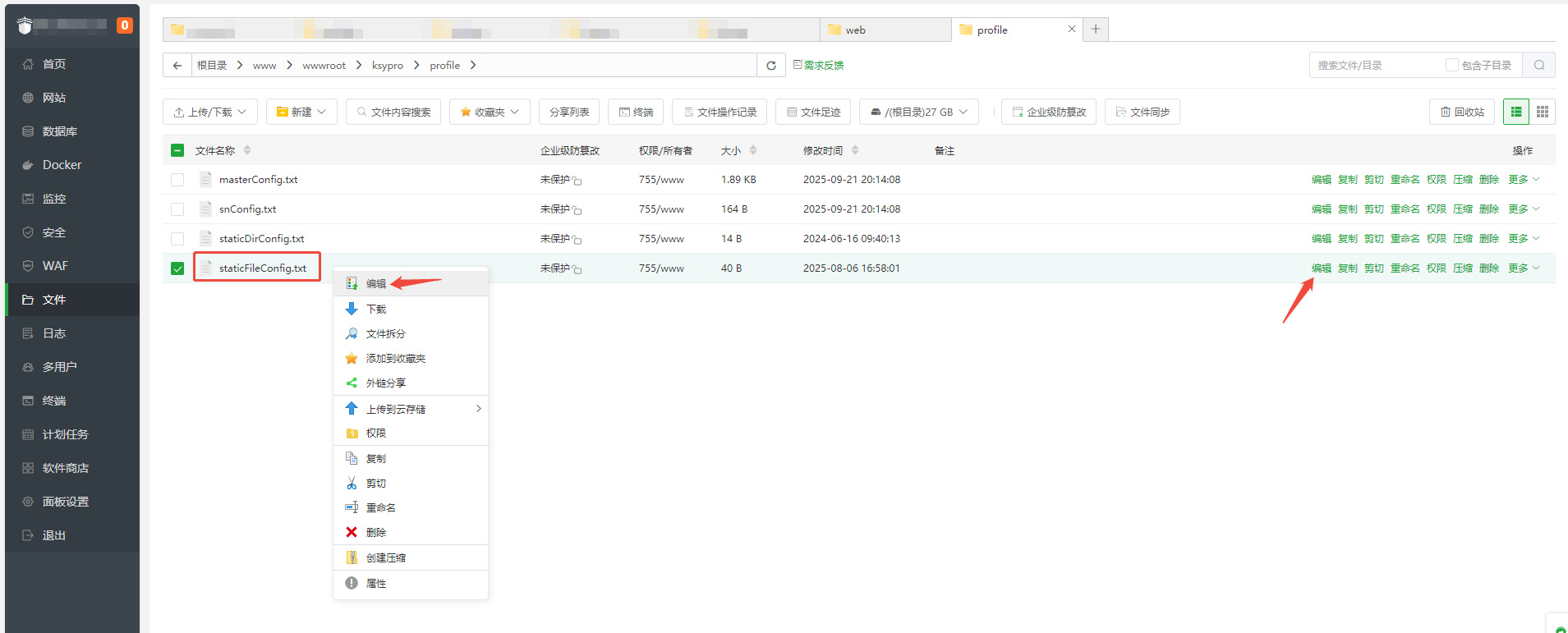Open 终端 toolbar button
This screenshot has height=633, width=1568.
point(636,112)
